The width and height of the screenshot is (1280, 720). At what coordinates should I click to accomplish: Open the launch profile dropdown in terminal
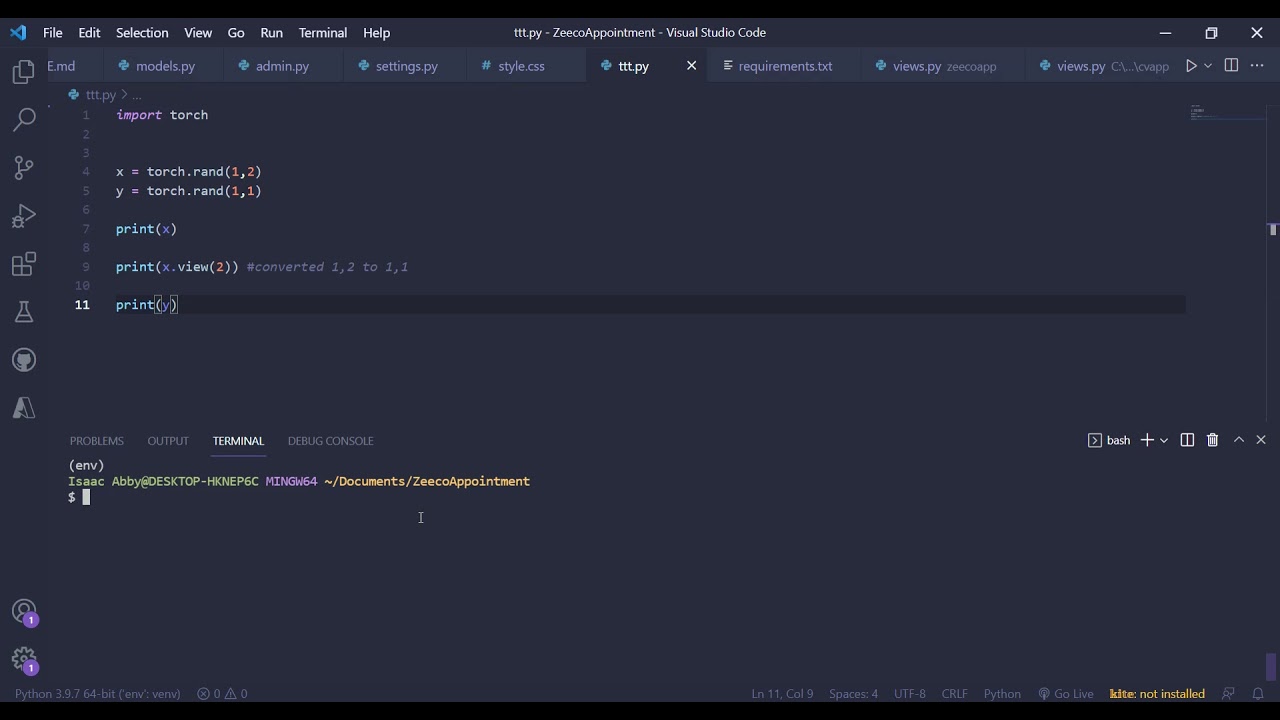(1164, 440)
